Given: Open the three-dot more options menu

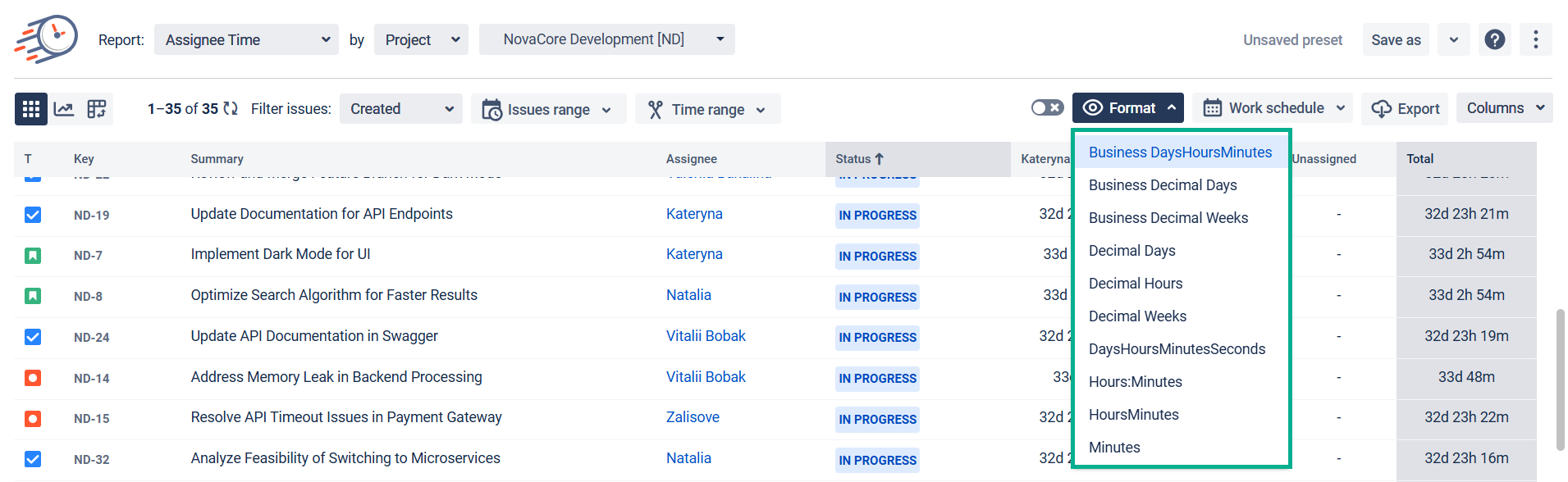Looking at the screenshot, I should (x=1535, y=39).
